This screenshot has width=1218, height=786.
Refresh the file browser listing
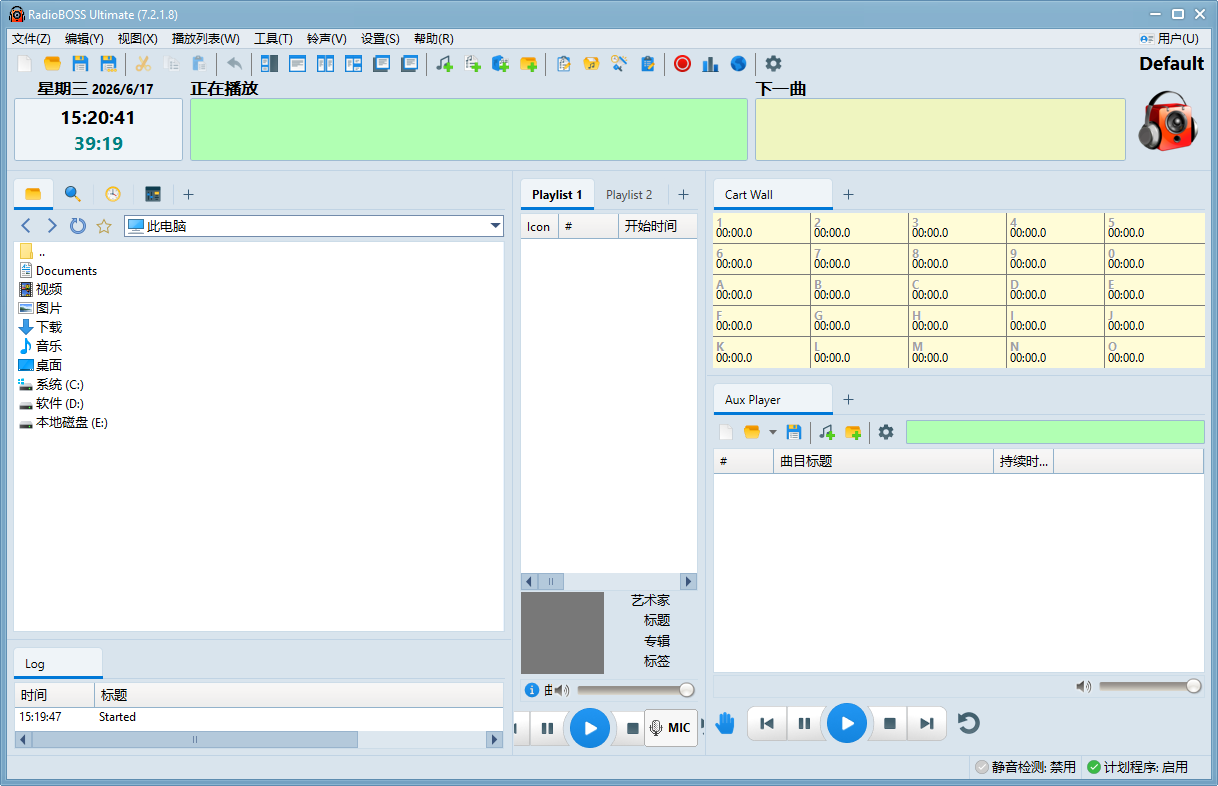coord(78,226)
